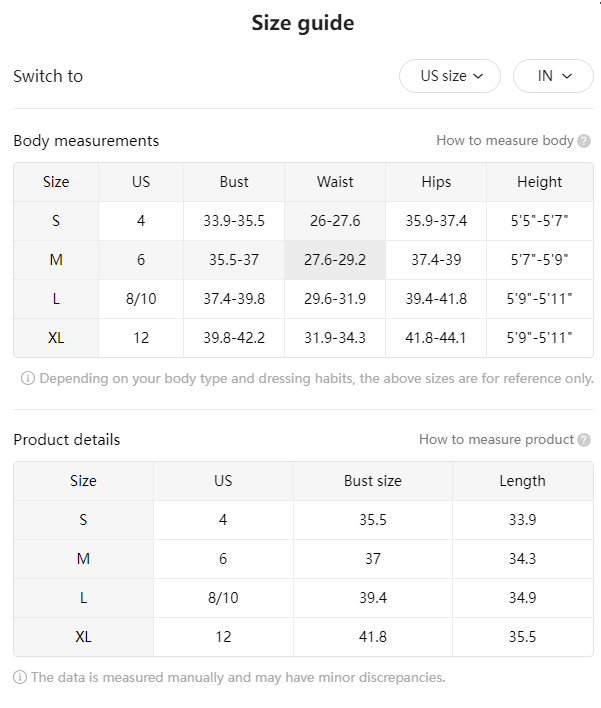Open the How to measure body link

tap(505, 140)
